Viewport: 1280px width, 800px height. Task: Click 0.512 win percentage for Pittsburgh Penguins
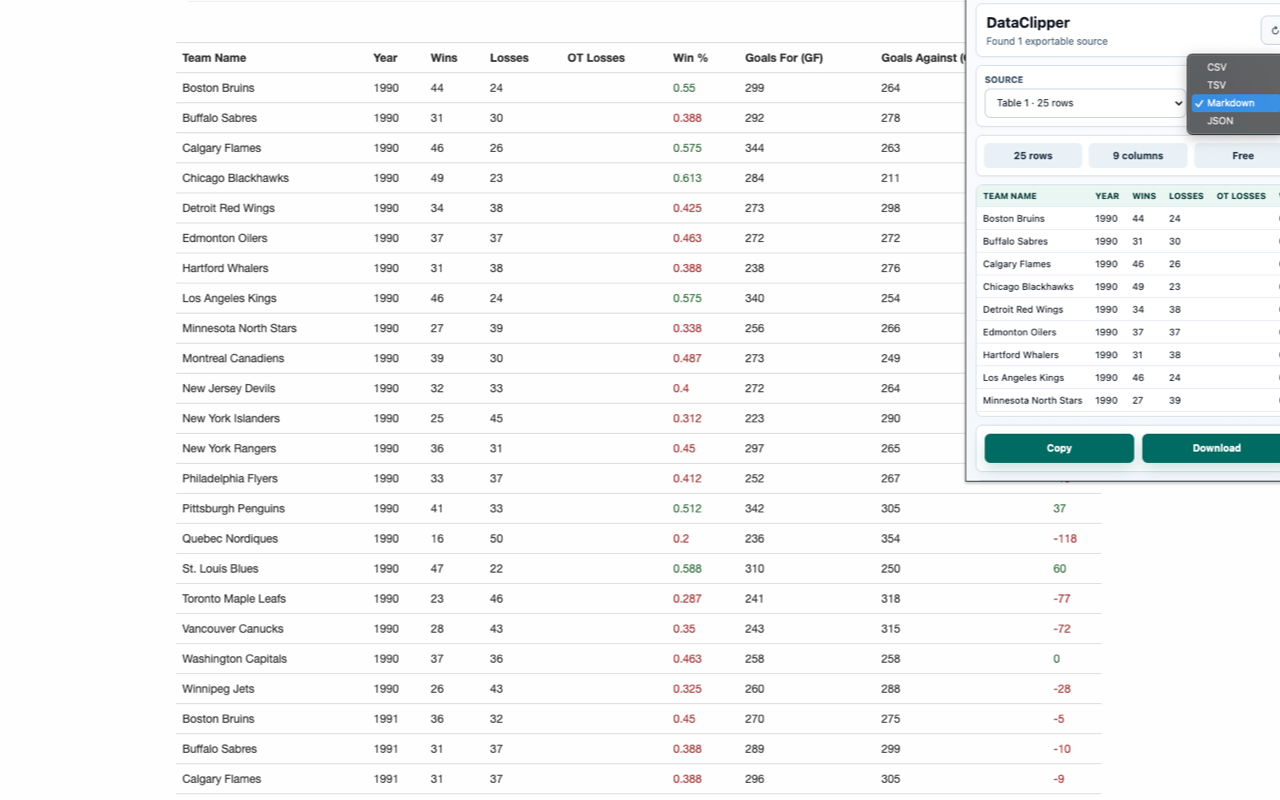(x=687, y=508)
